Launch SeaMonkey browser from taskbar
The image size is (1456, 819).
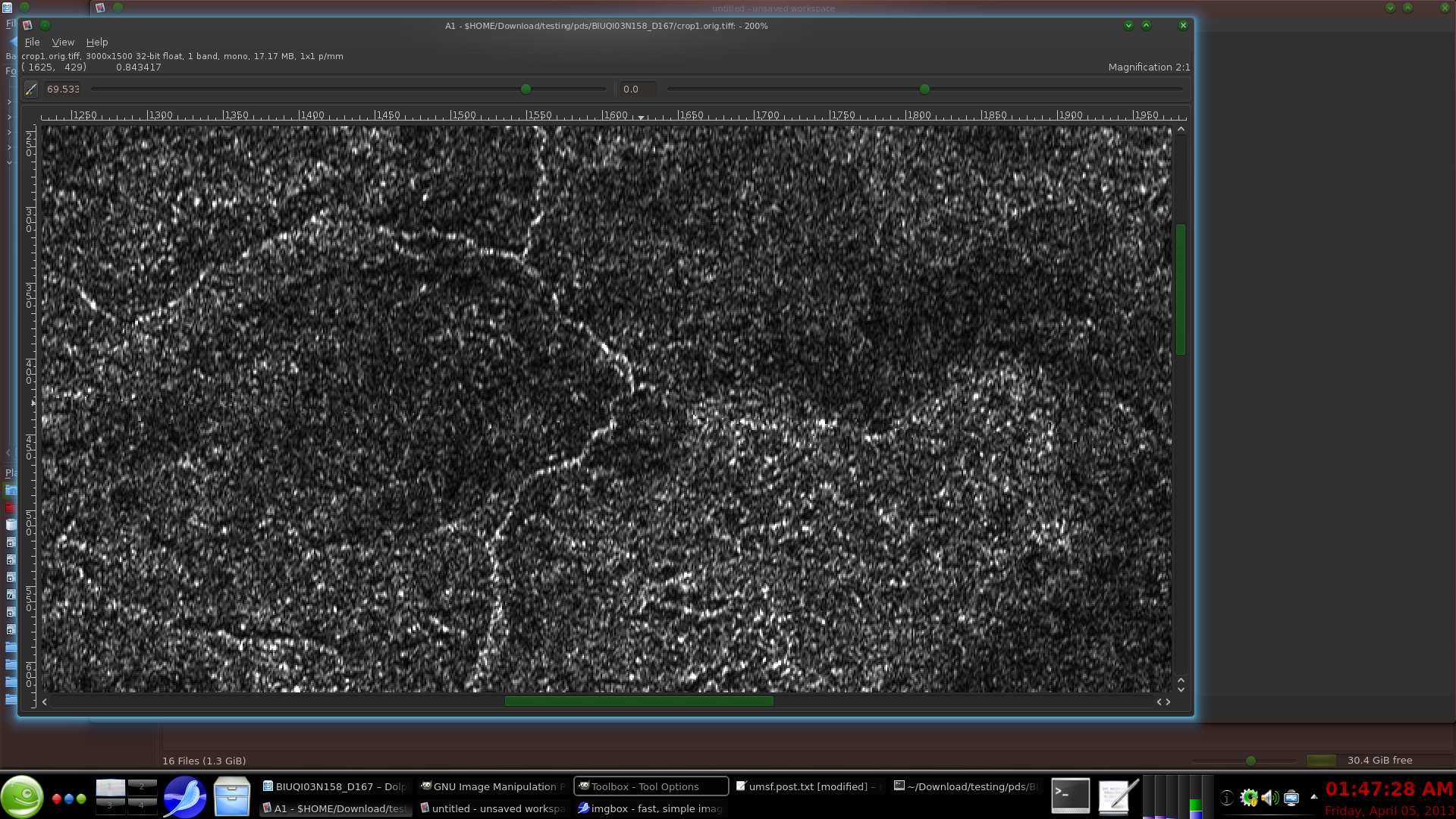(x=185, y=797)
